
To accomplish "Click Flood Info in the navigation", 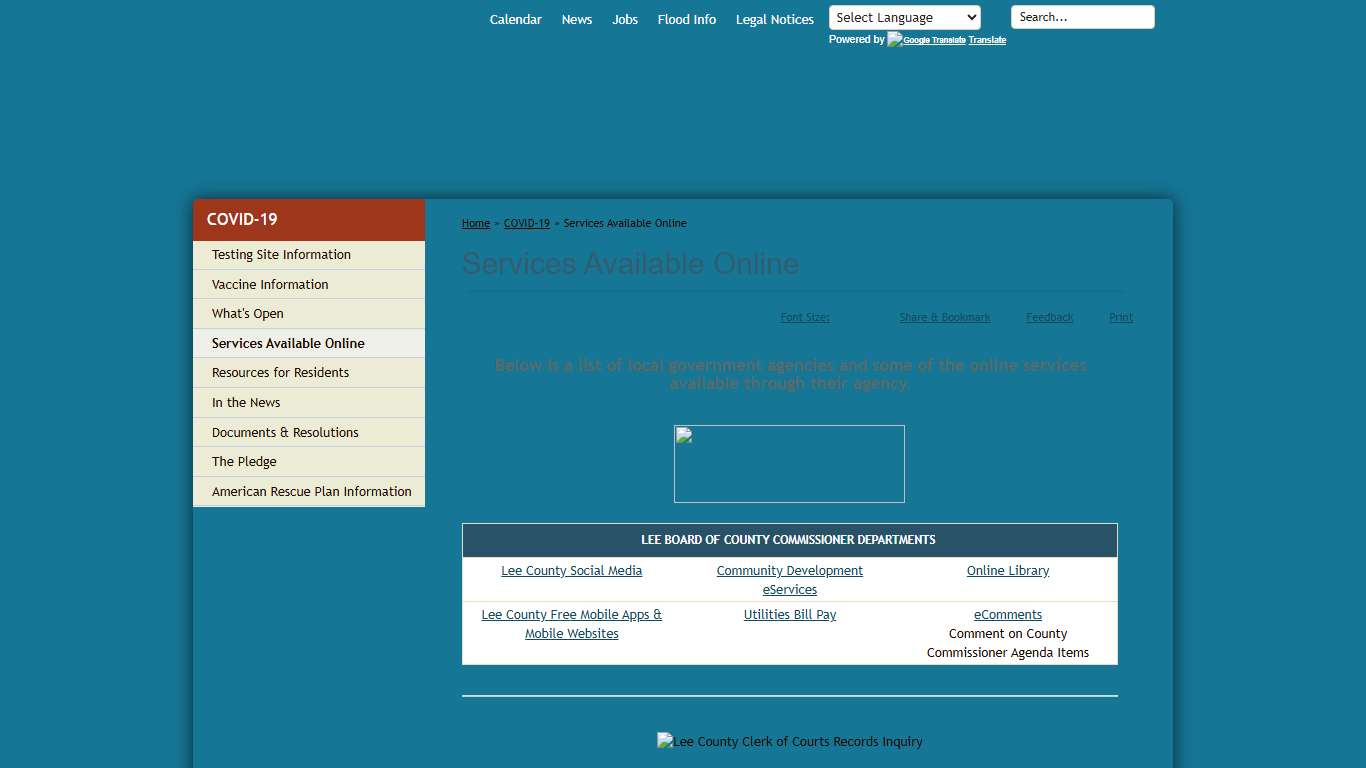I will [686, 19].
